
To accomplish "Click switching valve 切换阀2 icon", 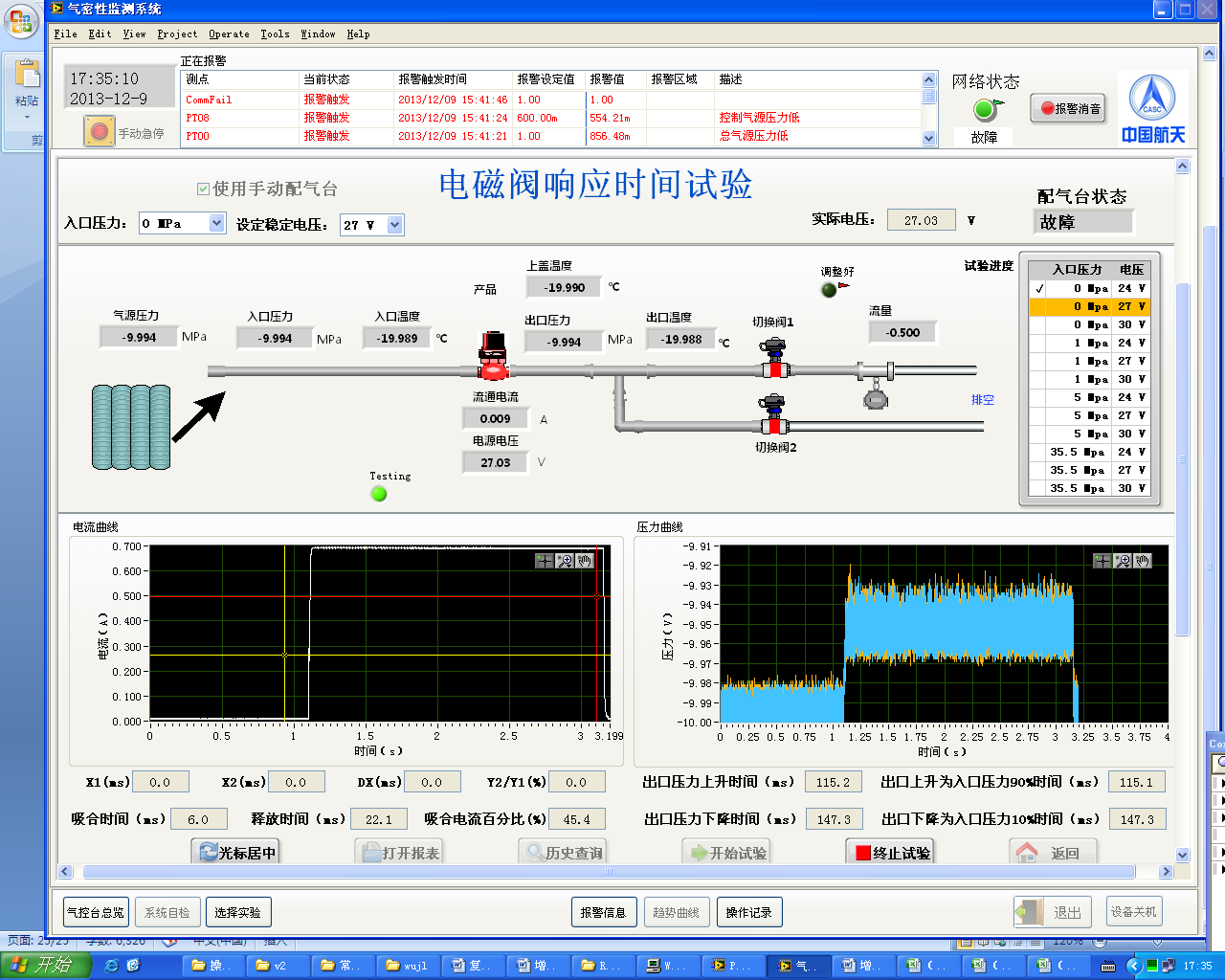I will coord(771,415).
